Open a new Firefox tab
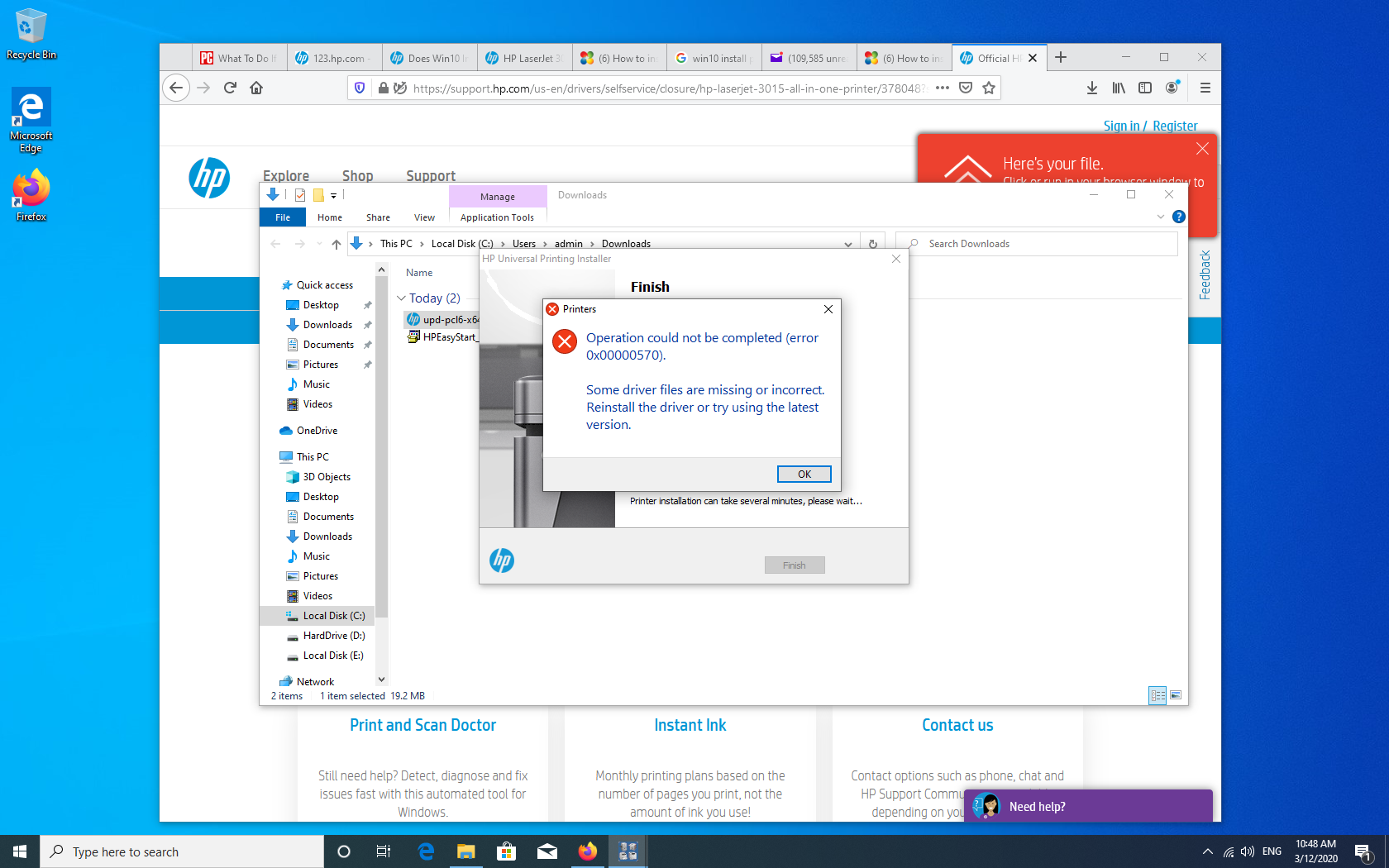Image resolution: width=1389 pixels, height=868 pixels. [x=1061, y=57]
